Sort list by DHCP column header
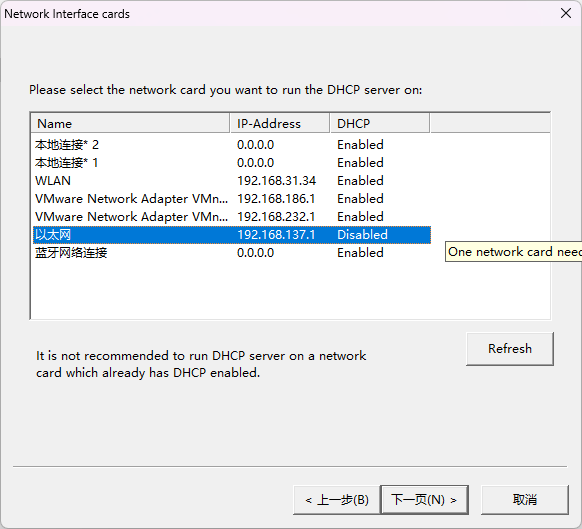Viewport: 582px width, 529px height. (380, 123)
